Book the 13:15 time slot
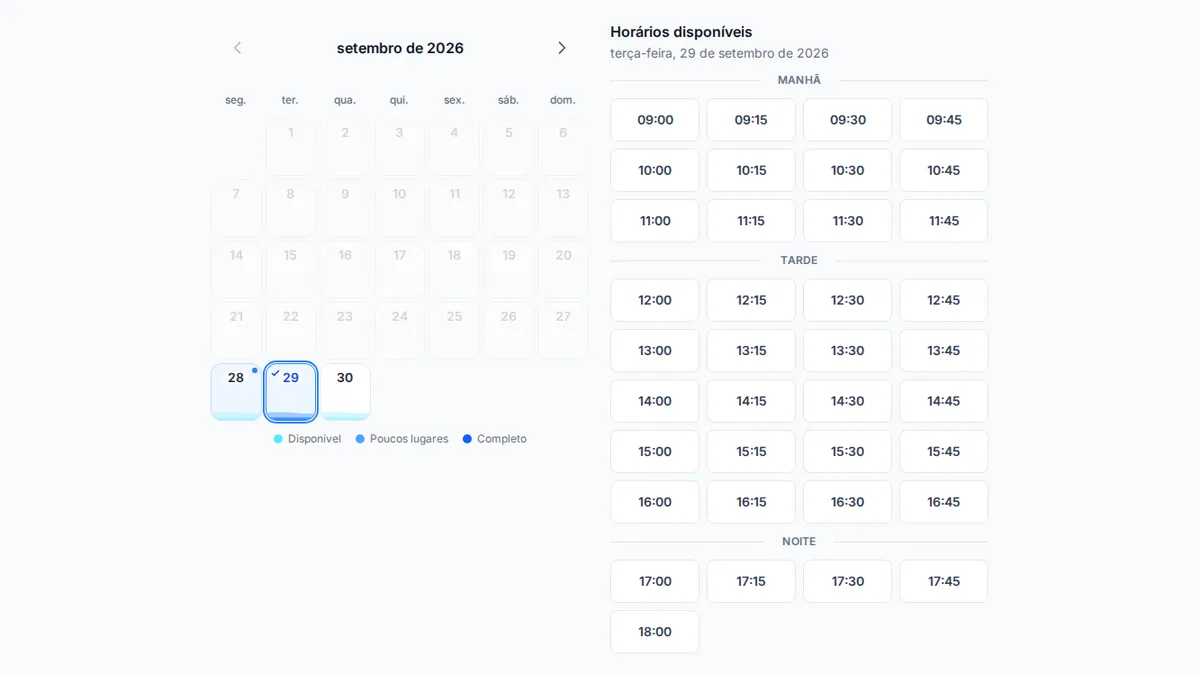 pyautogui.click(x=751, y=351)
